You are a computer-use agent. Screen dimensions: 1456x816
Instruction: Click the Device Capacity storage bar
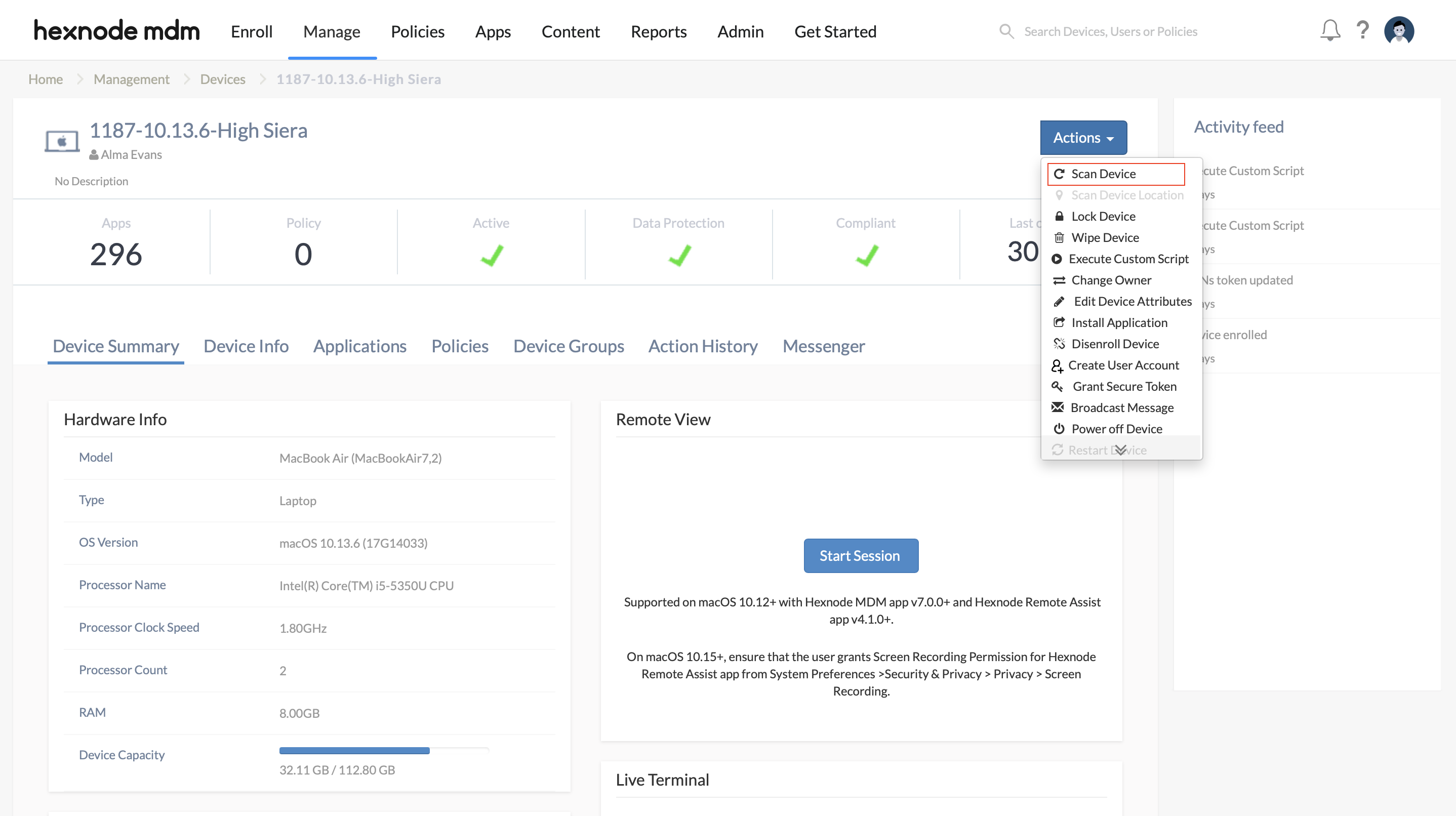[x=384, y=751]
